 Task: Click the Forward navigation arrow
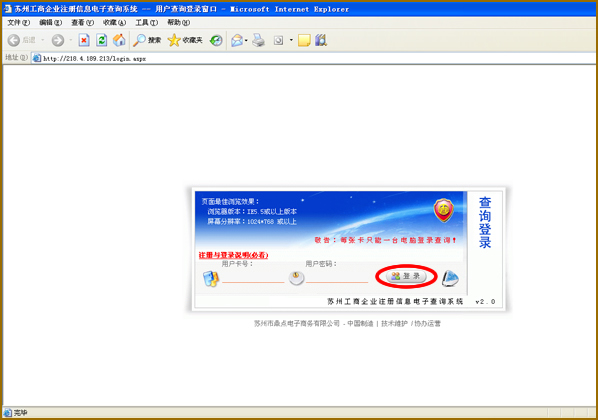point(58,40)
